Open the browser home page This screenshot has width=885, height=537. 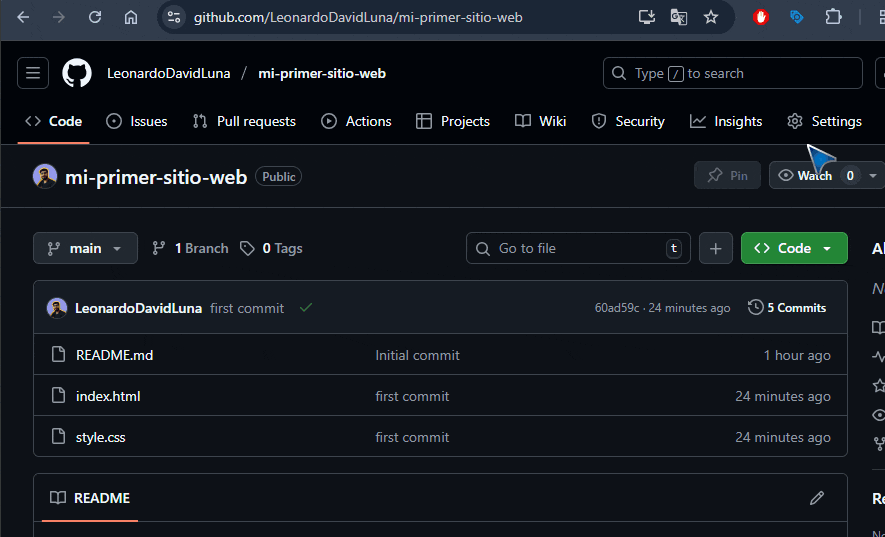(131, 18)
